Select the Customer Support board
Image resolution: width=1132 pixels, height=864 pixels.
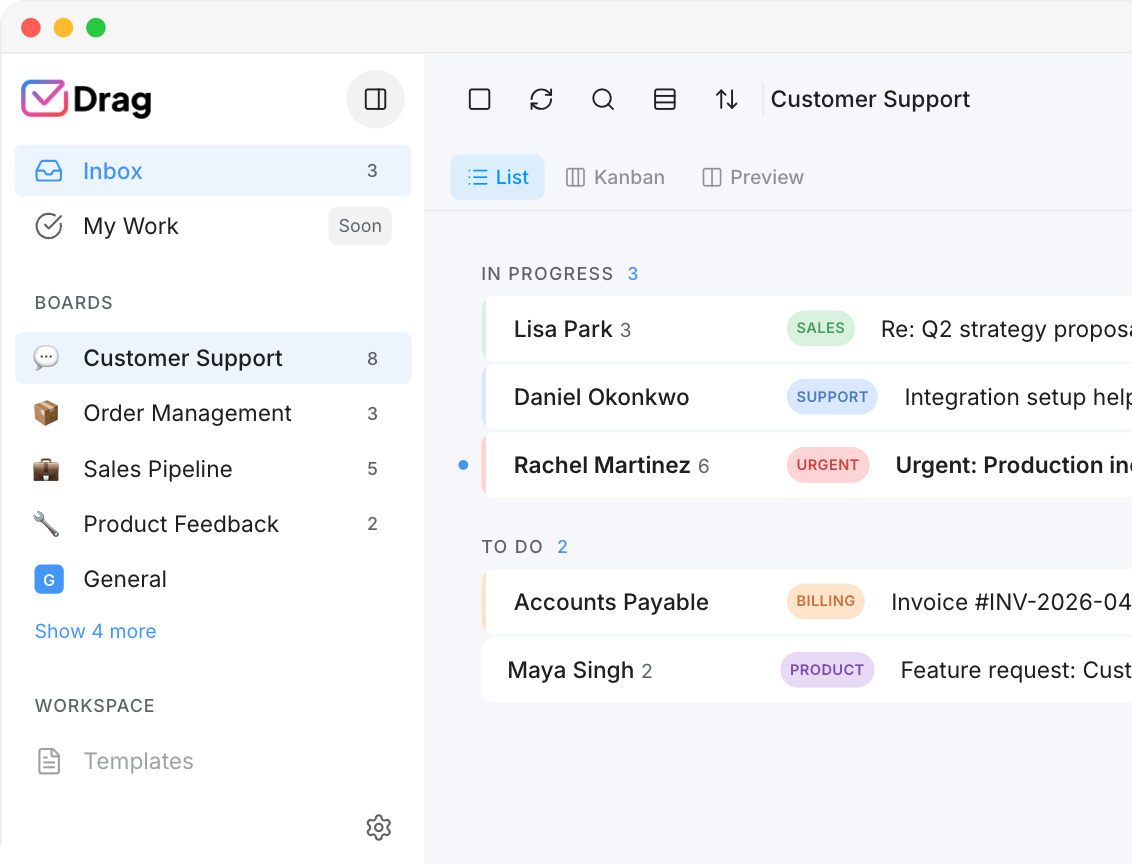[213, 358]
